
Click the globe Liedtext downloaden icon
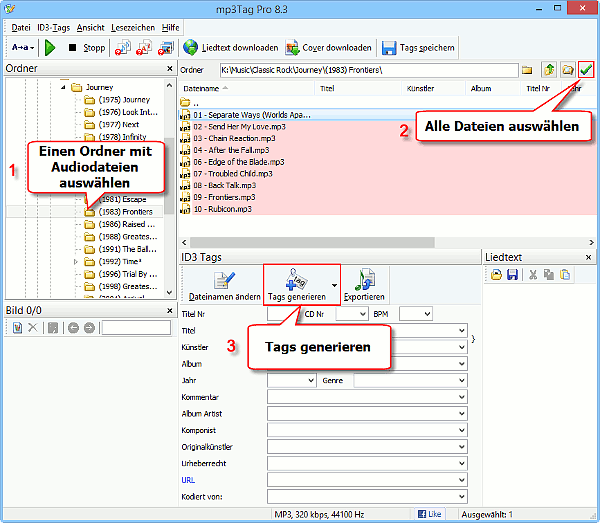[190, 48]
